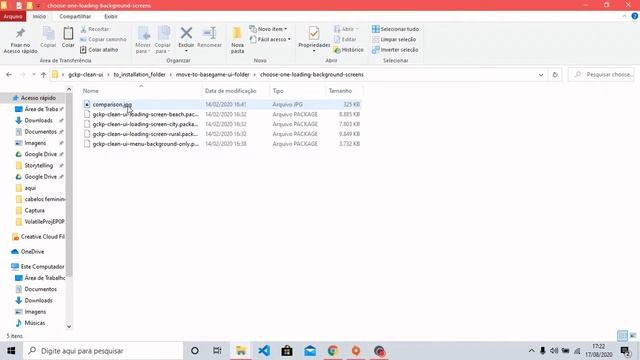
Task: Click Selecionar tudo
Action: pos(395,29)
